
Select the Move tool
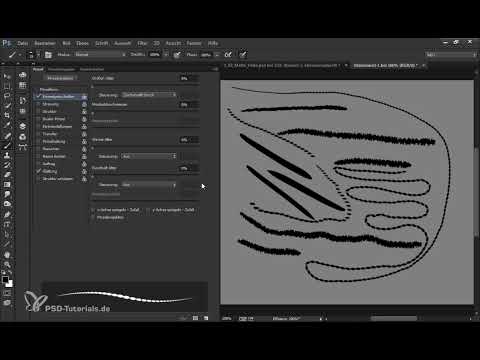point(7,76)
